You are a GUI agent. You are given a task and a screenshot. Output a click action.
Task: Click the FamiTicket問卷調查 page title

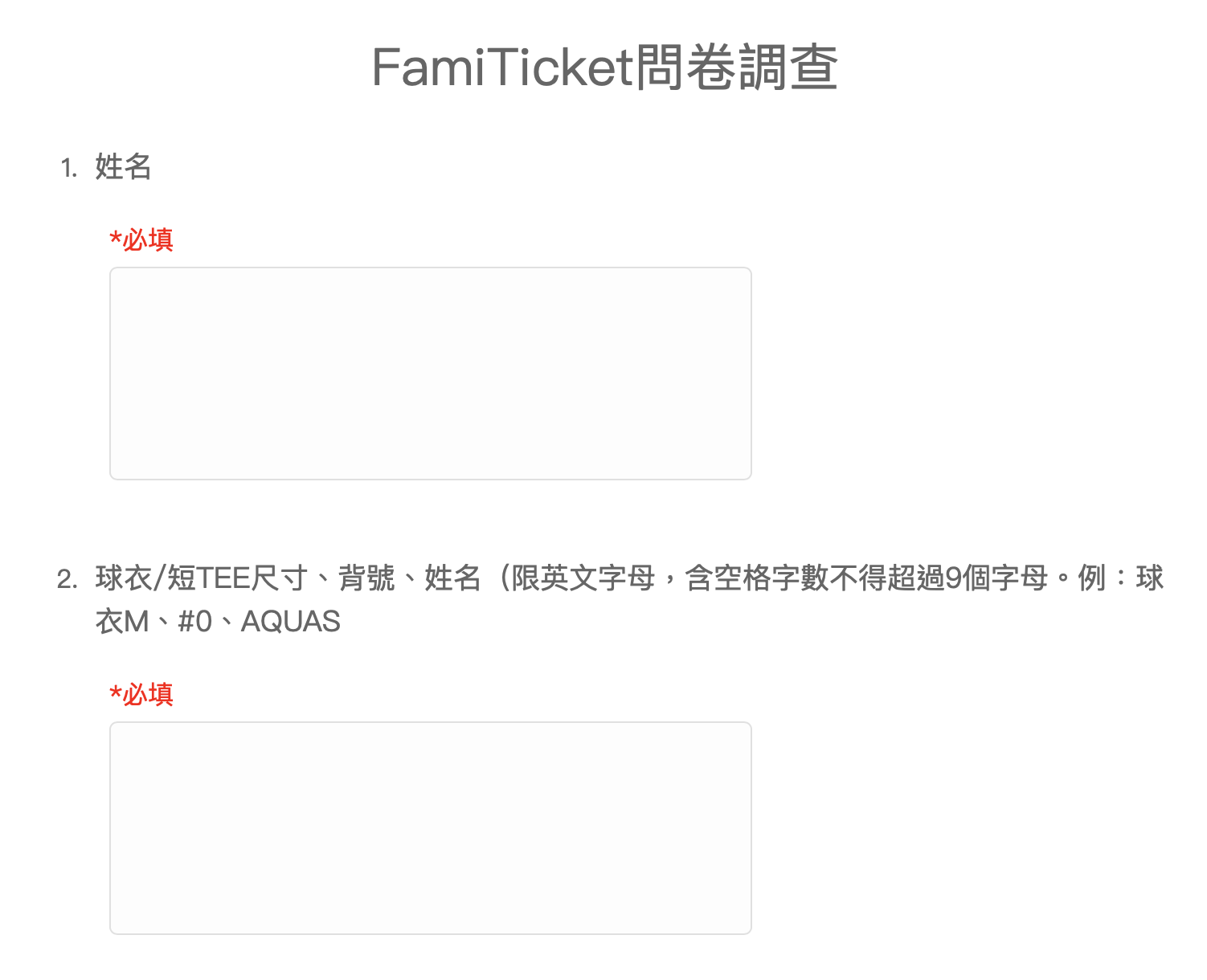tap(605, 67)
